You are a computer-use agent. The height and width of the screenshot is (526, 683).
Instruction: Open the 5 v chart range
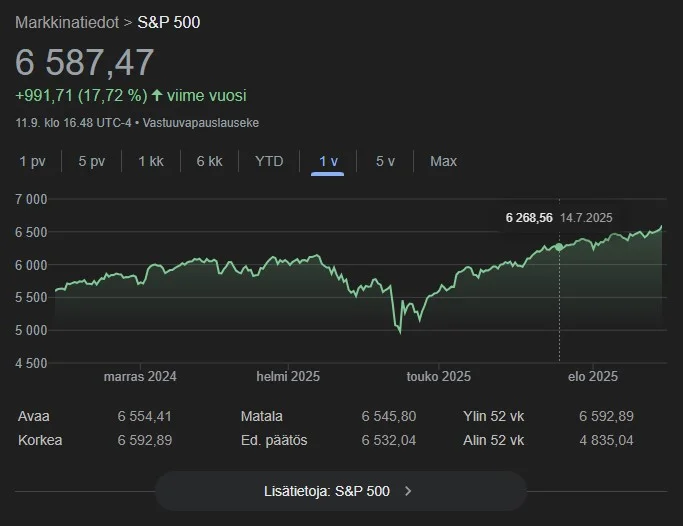click(385, 161)
